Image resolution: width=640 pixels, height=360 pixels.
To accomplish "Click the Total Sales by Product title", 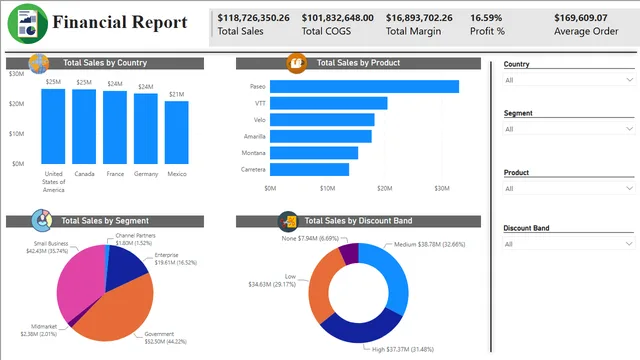I will (x=358, y=63).
